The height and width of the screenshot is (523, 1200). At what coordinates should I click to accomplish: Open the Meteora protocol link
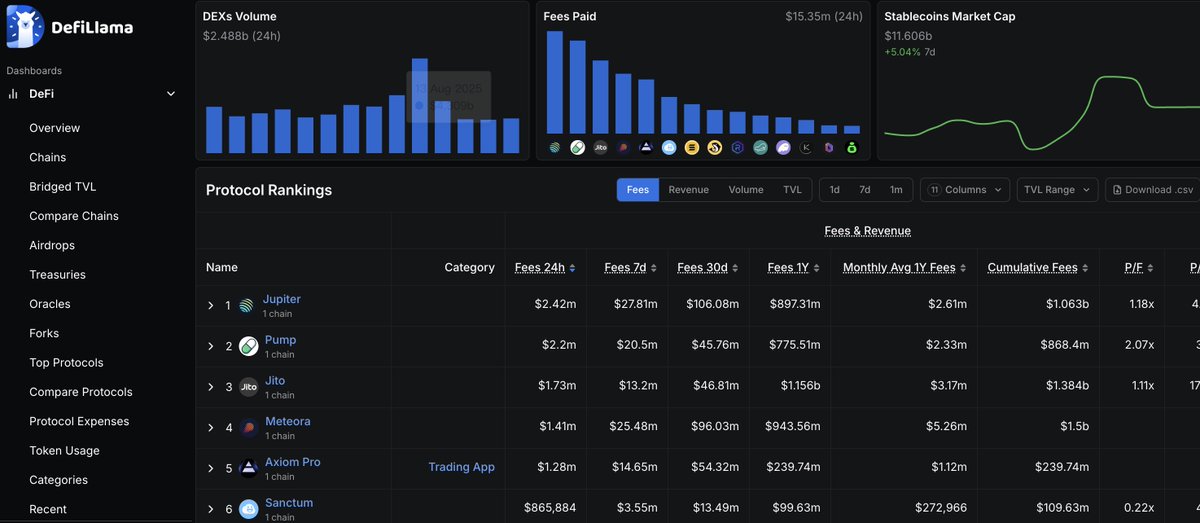point(288,421)
